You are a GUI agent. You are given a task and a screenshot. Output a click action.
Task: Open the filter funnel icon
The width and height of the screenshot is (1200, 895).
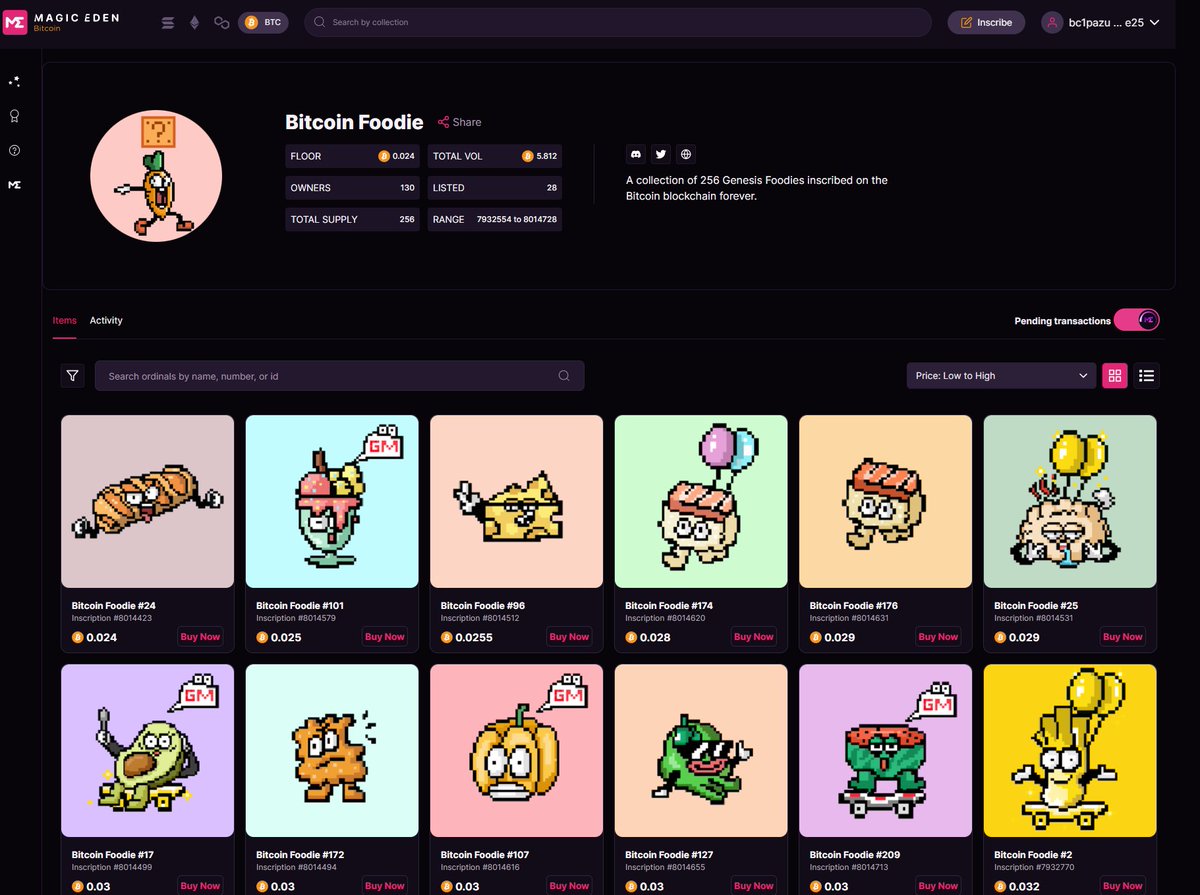72,376
